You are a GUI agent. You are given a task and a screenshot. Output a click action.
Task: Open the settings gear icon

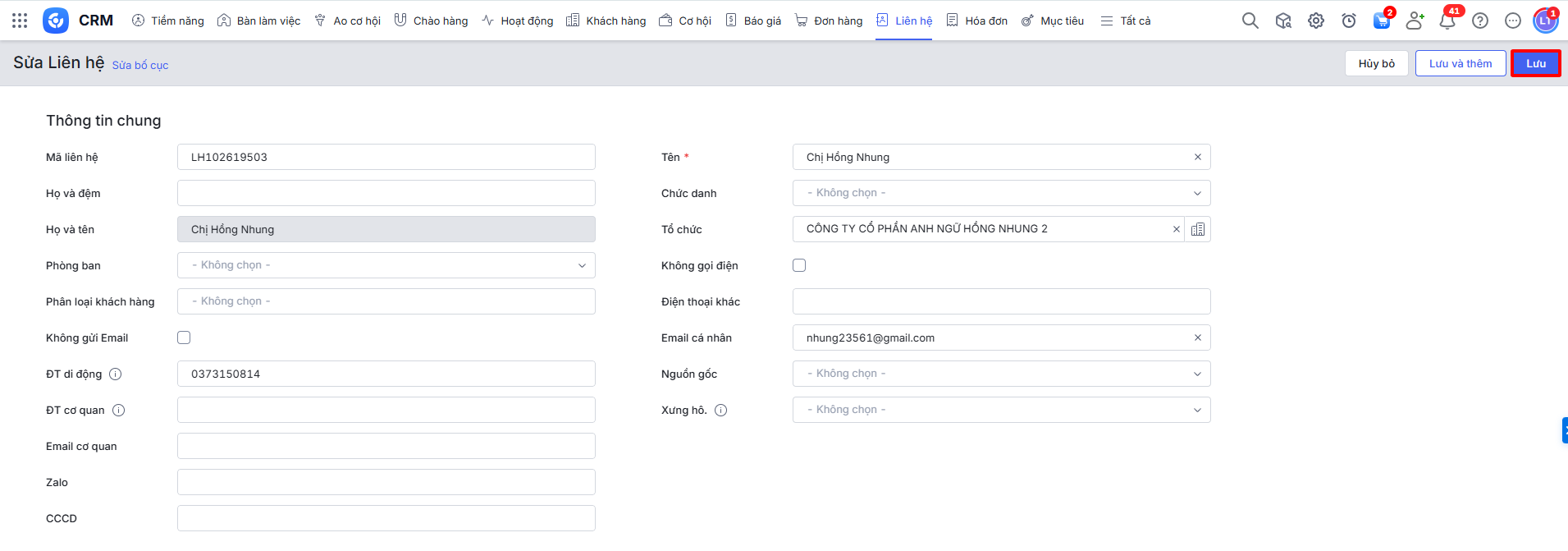coord(1316,21)
